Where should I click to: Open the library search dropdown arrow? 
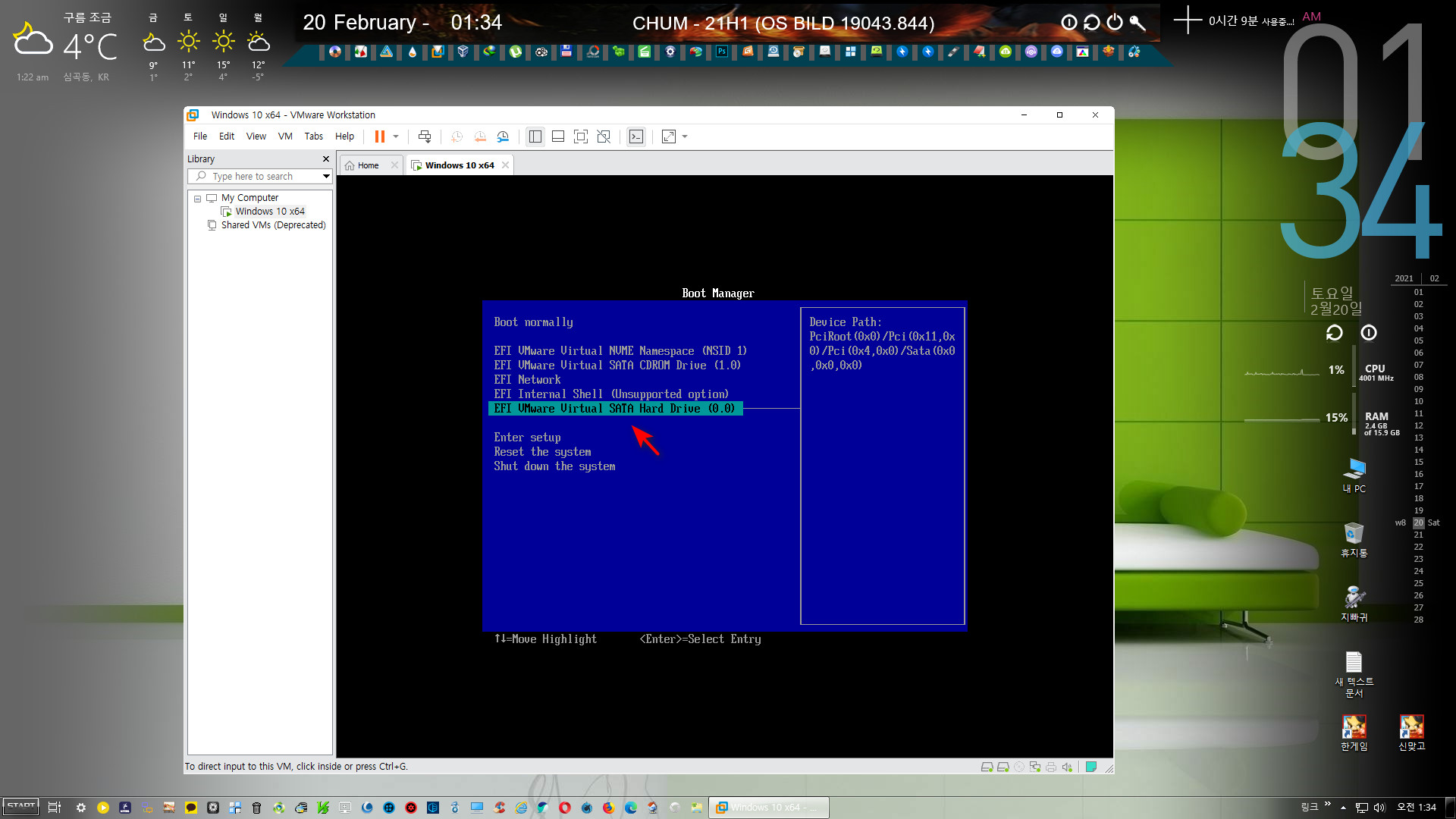tap(327, 177)
